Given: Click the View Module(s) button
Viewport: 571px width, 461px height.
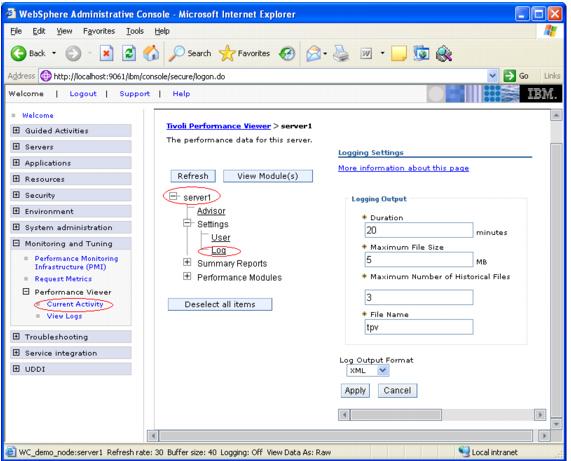Looking at the screenshot, I should pyautogui.click(x=268, y=176).
